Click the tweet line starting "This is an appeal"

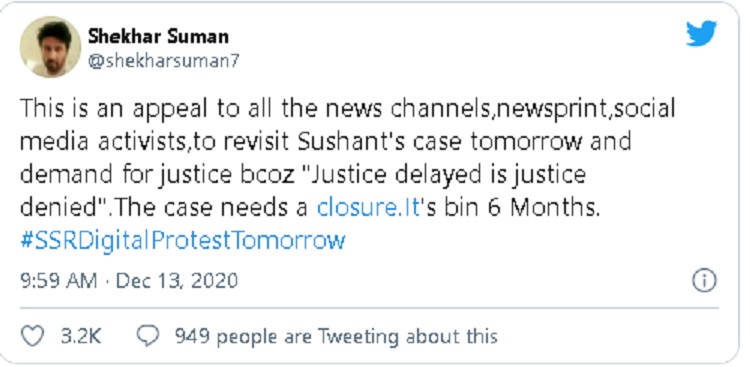tap(347, 109)
